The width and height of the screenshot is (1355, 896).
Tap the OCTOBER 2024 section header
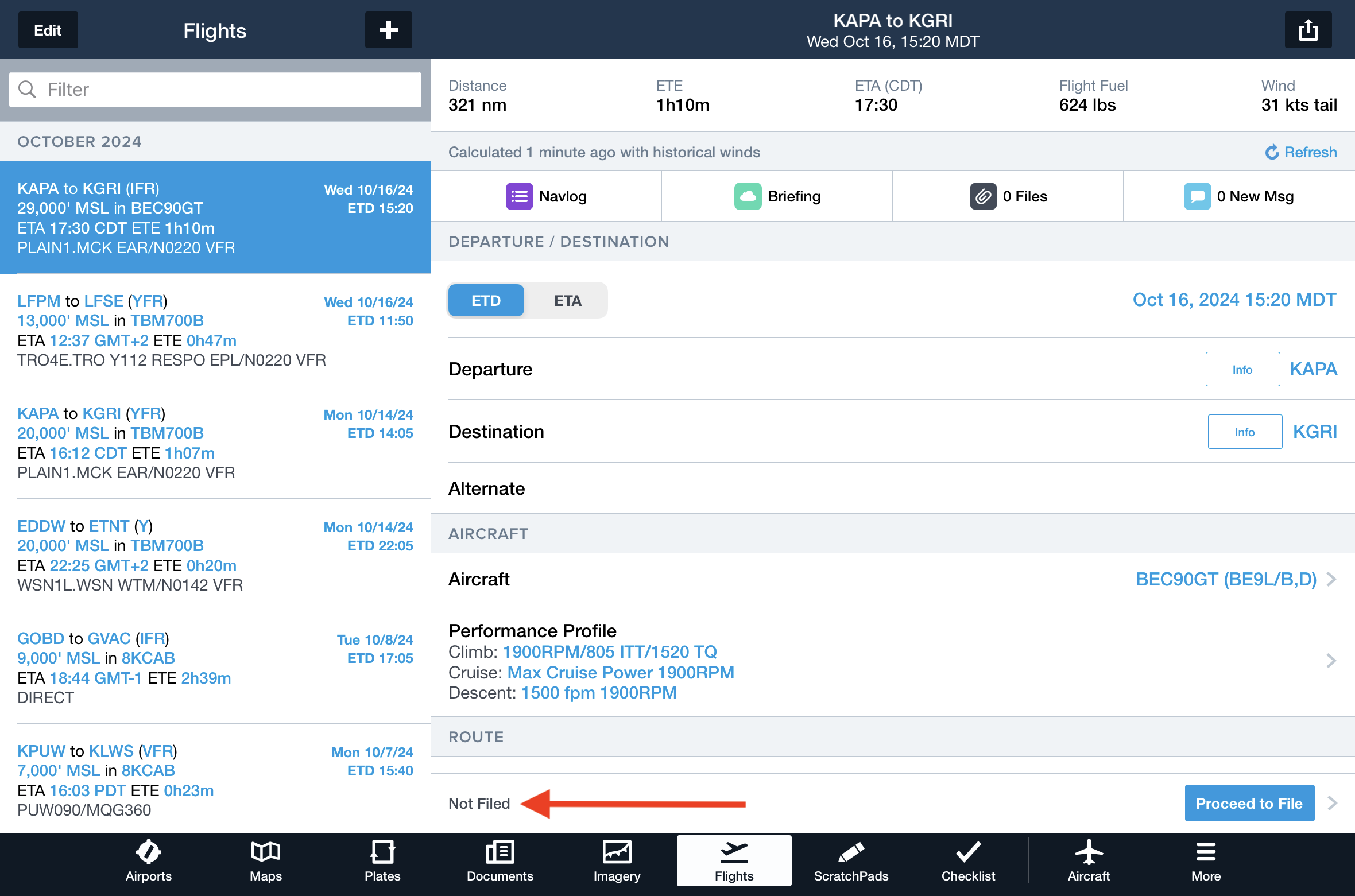pyautogui.click(x=215, y=142)
